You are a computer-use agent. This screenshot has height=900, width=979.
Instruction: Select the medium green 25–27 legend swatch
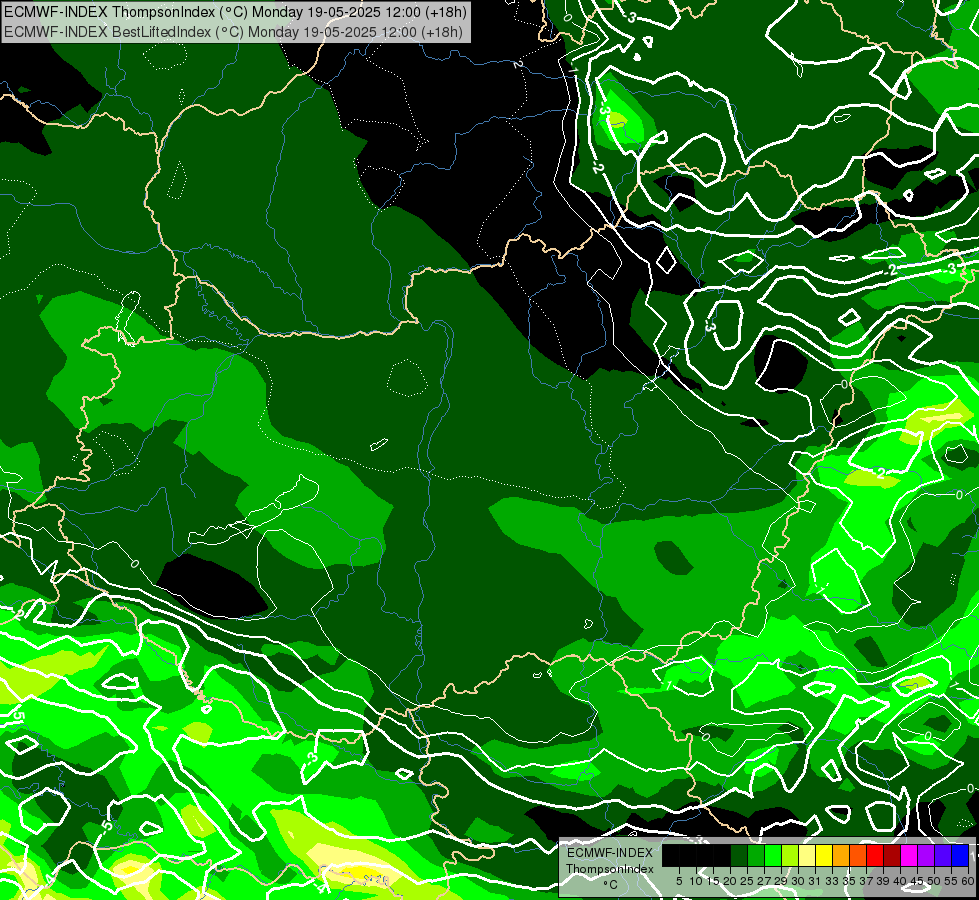click(x=756, y=856)
